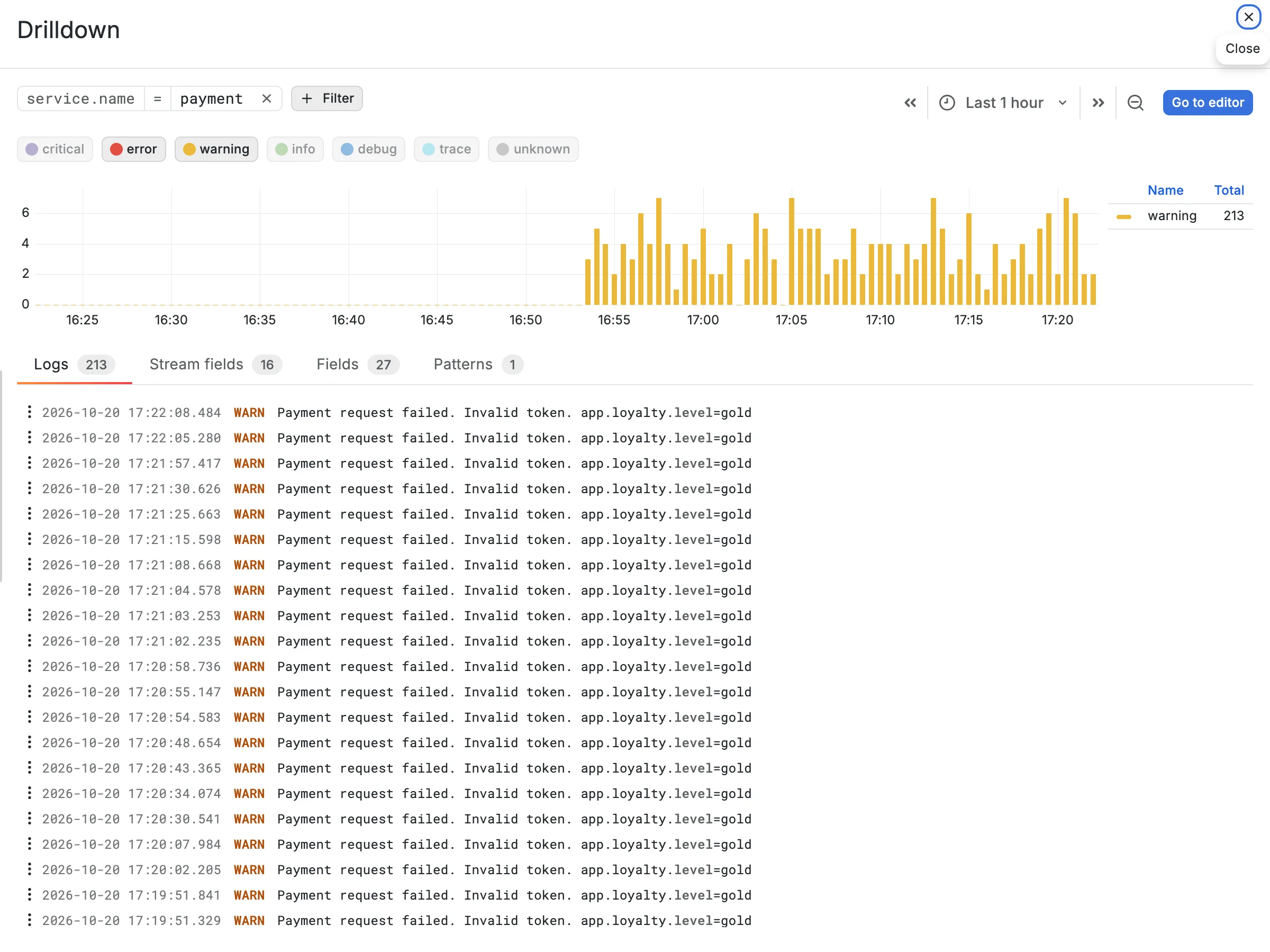Change the equals operator in filter
Image resolution: width=1270 pixels, height=952 pixels.
tap(157, 99)
